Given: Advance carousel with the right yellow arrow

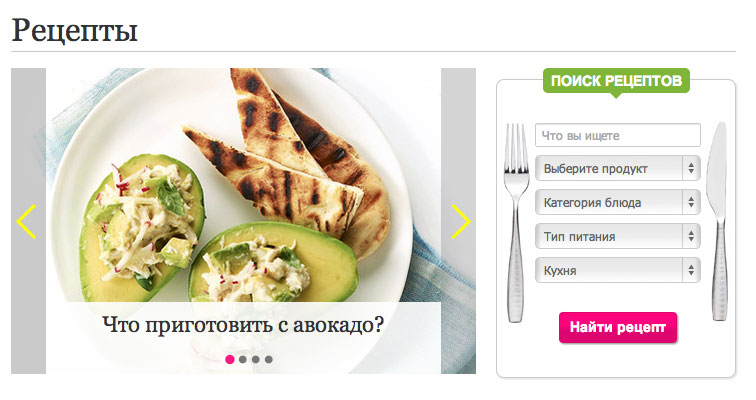Looking at the screenshot, I should 460,221.
